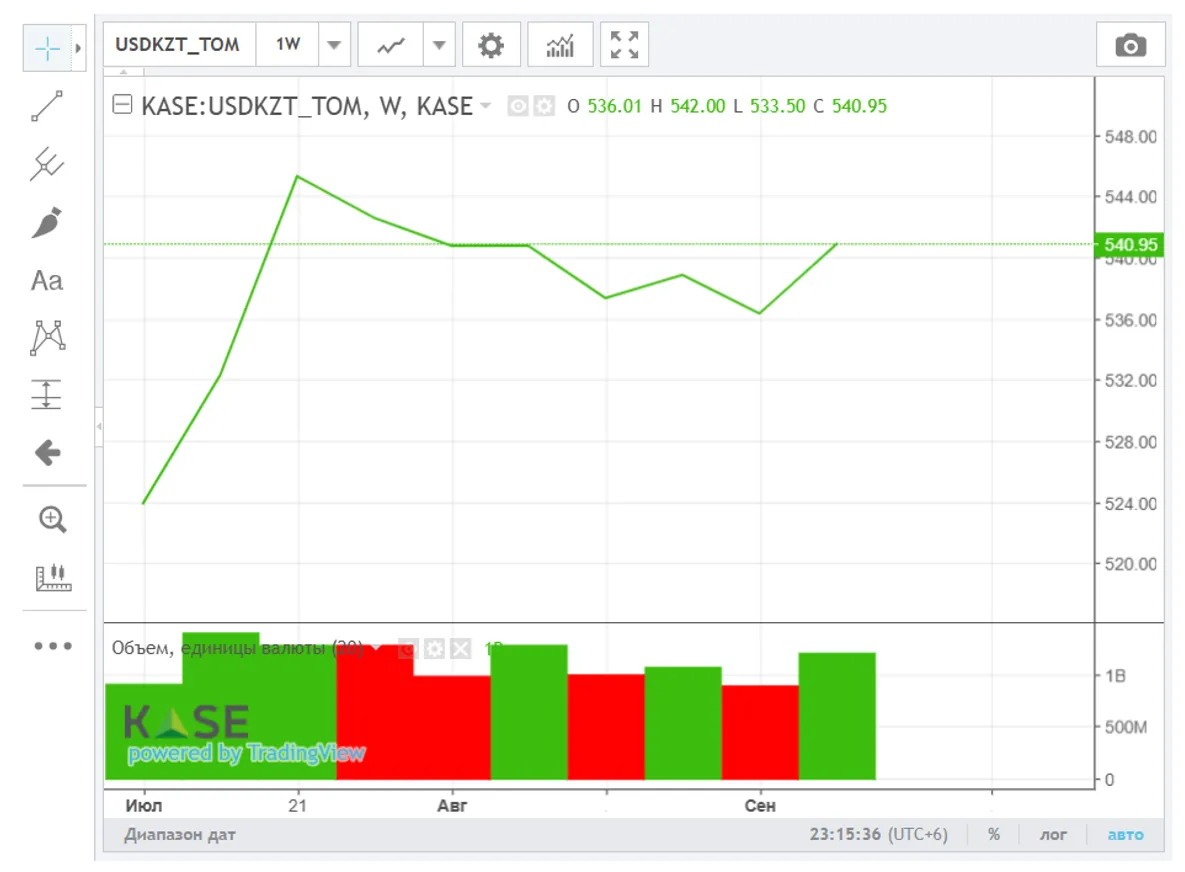Click the Zoom In magnifier tool
The width and height of the screenshot is (1185, 872).
point(52,520)
